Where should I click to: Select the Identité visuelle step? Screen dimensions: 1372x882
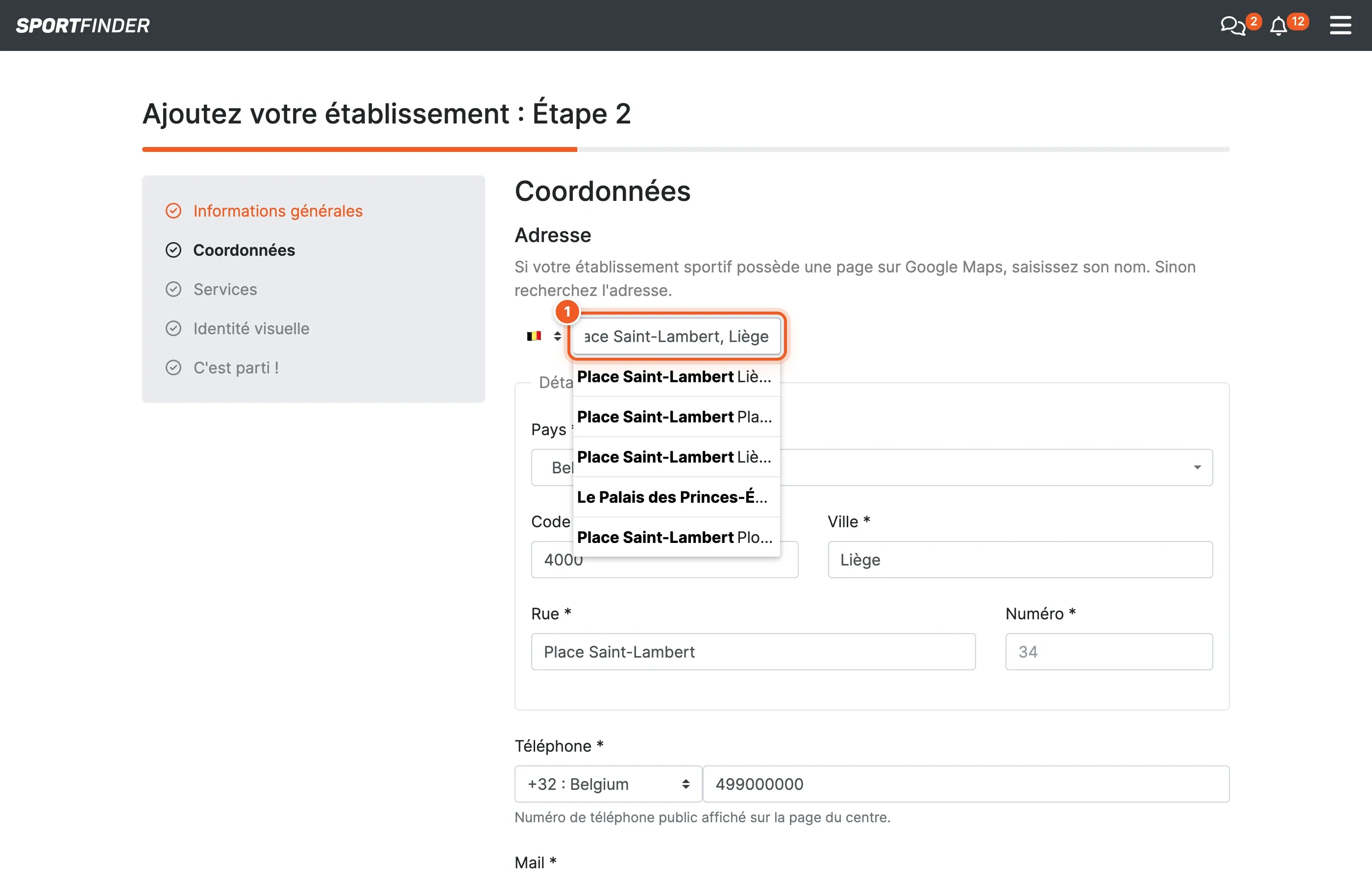251,328
